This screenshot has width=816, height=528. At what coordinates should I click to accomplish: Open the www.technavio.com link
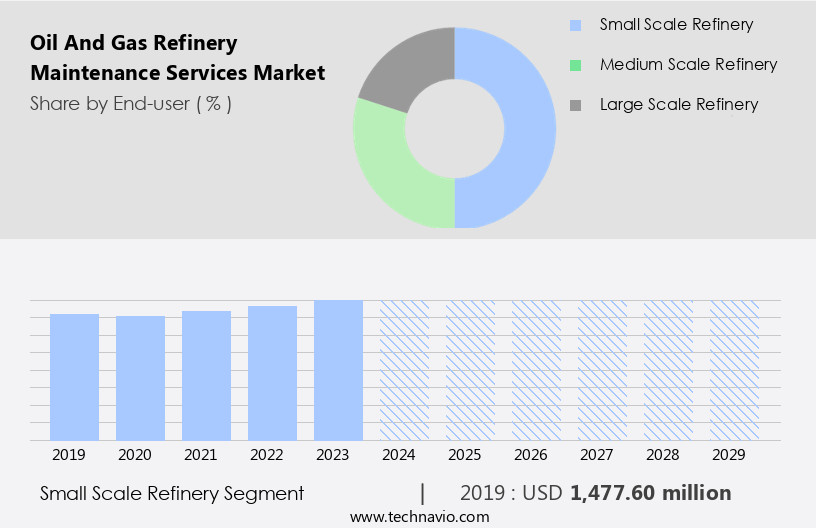(419, 517)
